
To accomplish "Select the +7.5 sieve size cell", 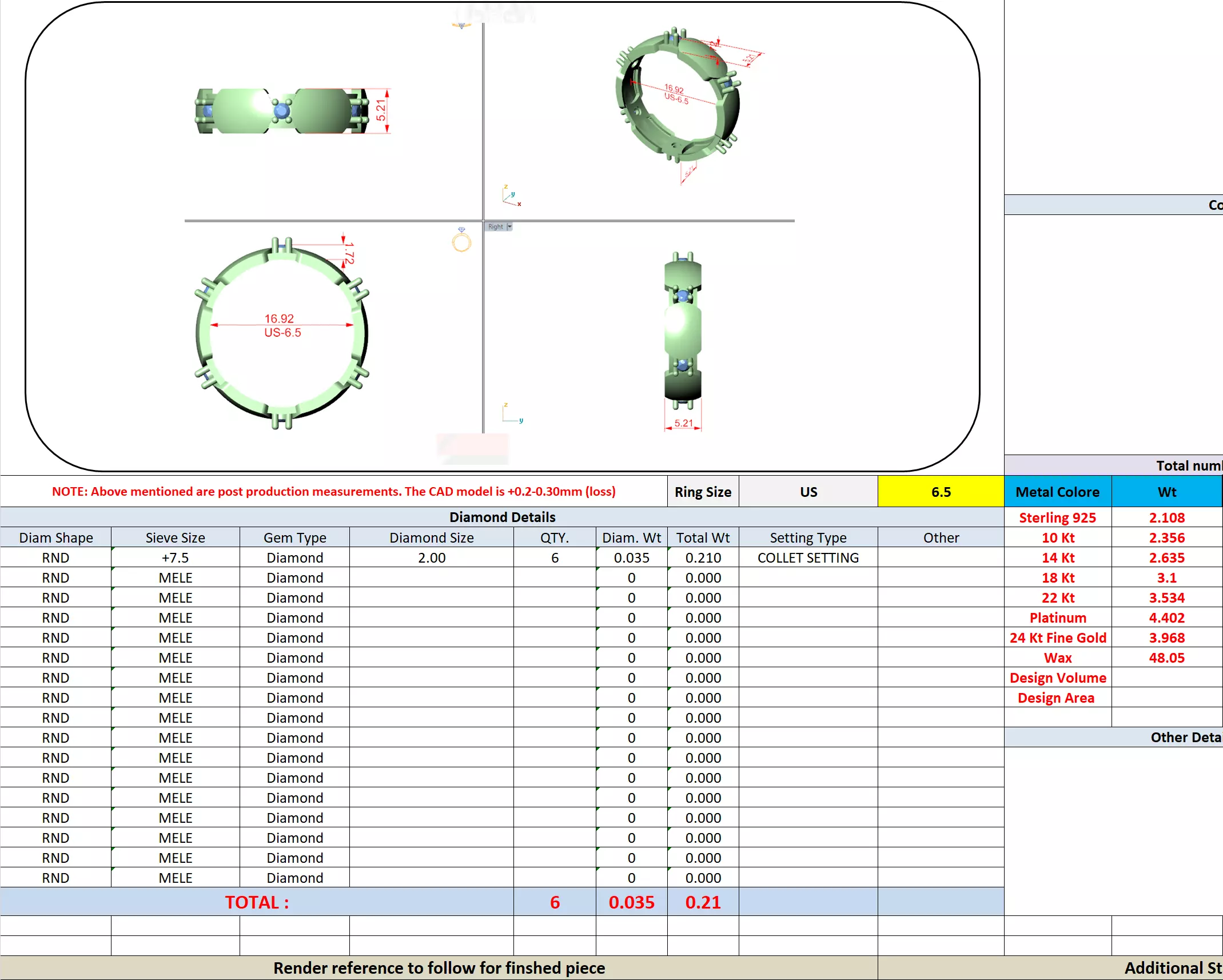I will pos(175,557).
